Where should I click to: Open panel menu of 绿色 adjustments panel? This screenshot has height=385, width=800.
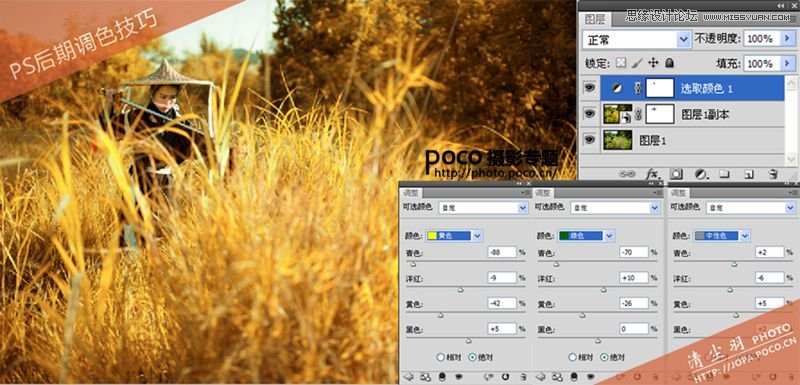(x=658, y=193)
